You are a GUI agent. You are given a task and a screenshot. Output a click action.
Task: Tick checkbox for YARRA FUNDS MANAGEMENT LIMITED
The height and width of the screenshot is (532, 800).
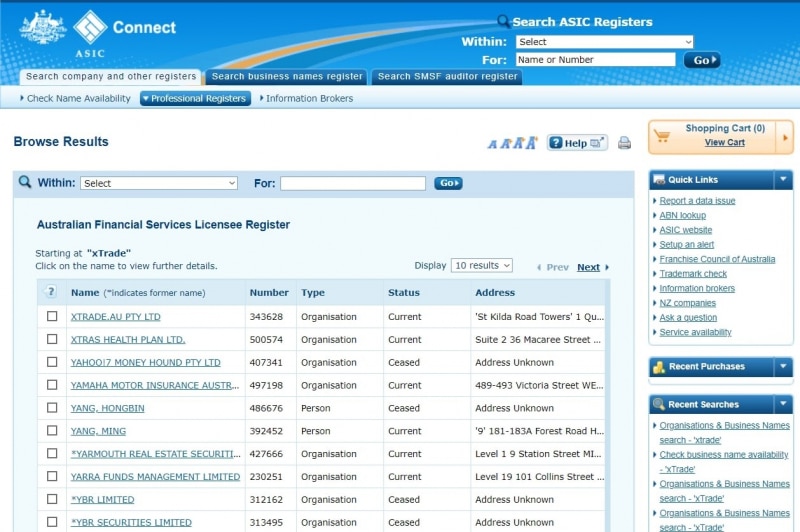pos(52,476)
